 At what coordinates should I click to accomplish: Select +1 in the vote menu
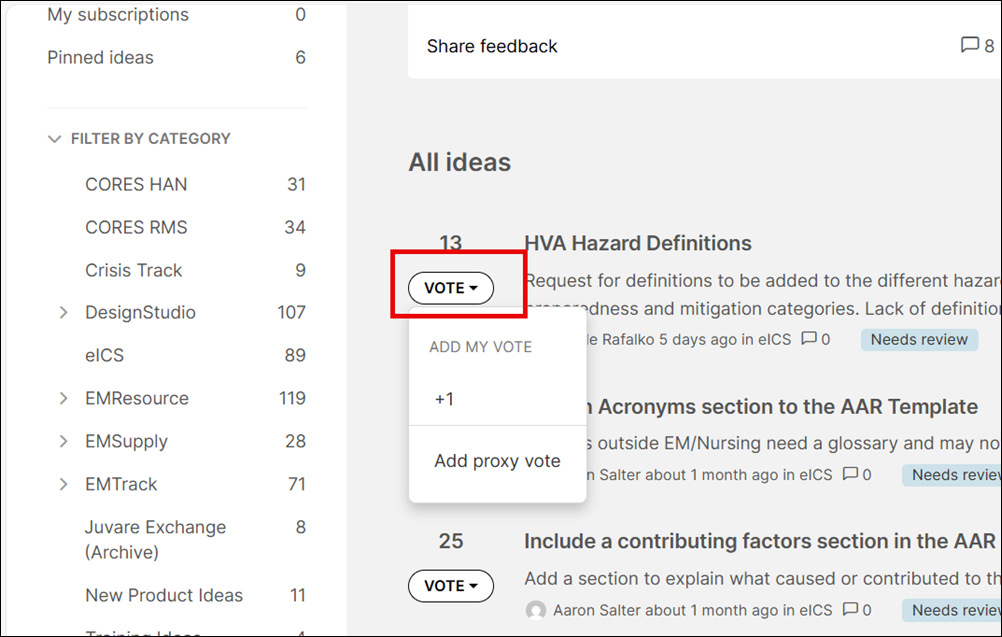click(445, 399)
